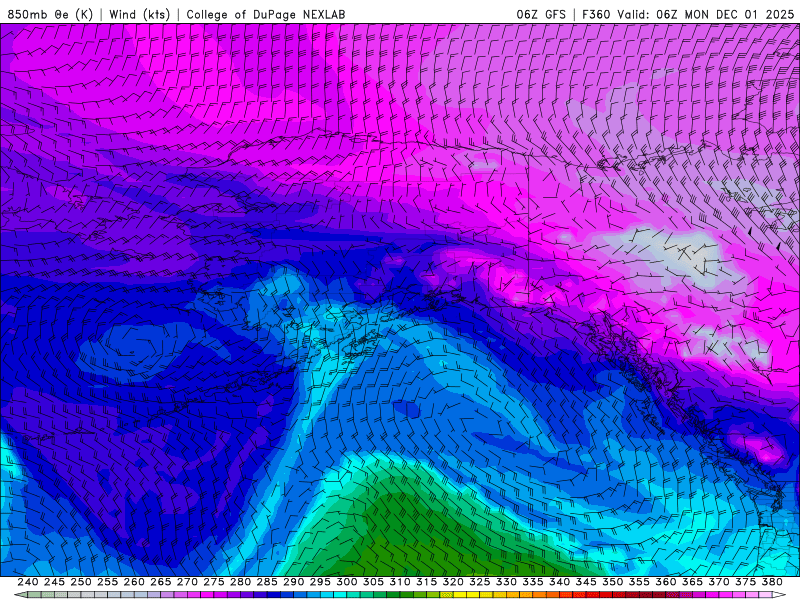Click the 295 value on the color scale
Screen dimensions: 800x600
pos(320,582)
